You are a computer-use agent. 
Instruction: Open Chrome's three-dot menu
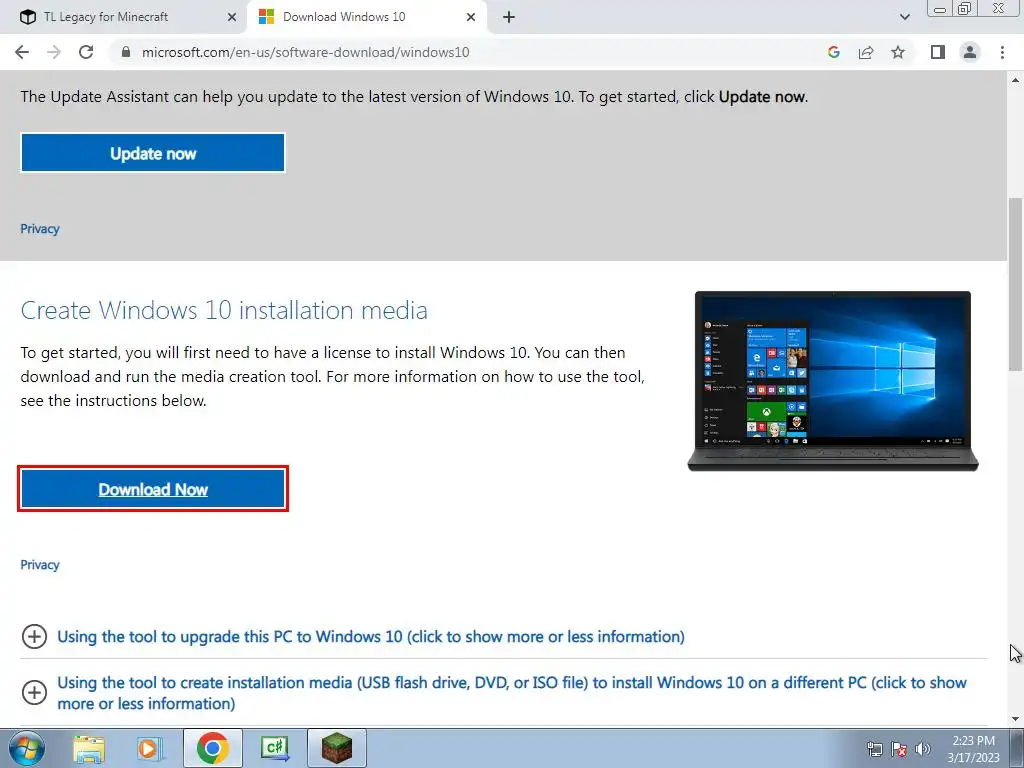click(1002, 52)
